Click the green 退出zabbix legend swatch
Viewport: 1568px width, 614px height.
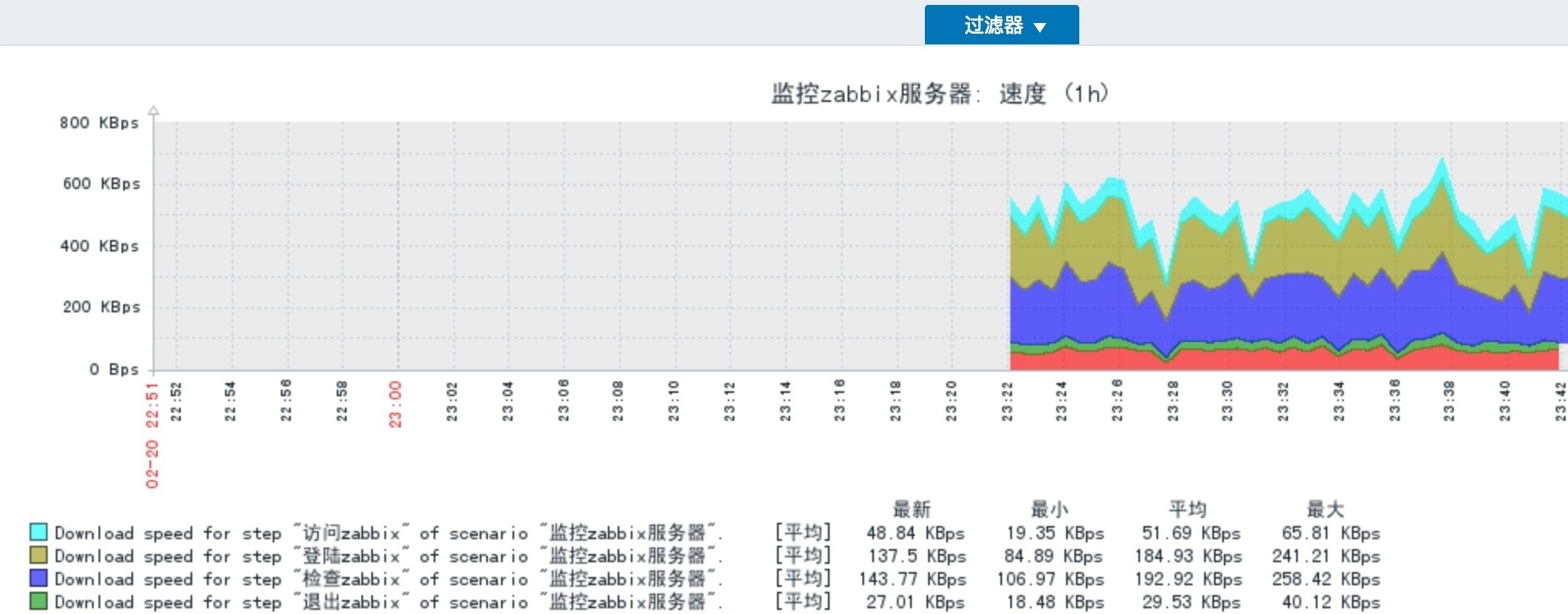(x=38, y=601)
